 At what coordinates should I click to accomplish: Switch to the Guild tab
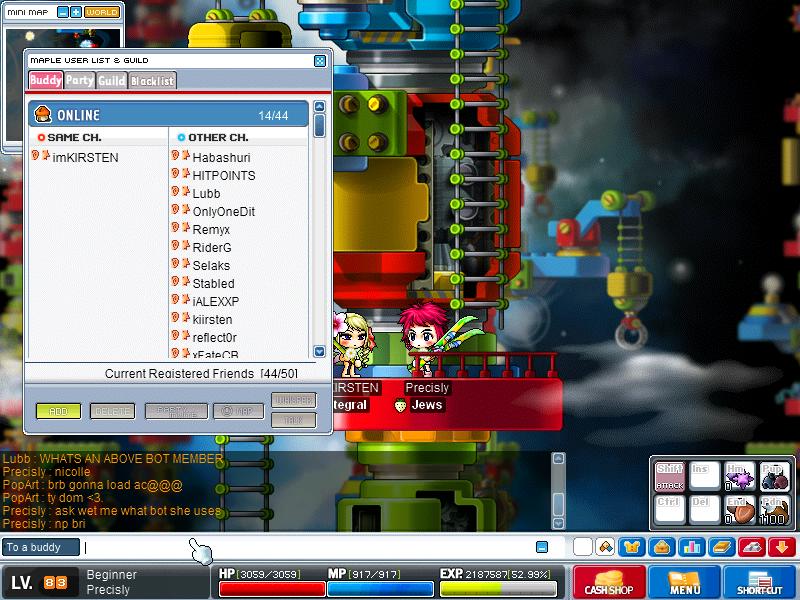coord(112,81)
